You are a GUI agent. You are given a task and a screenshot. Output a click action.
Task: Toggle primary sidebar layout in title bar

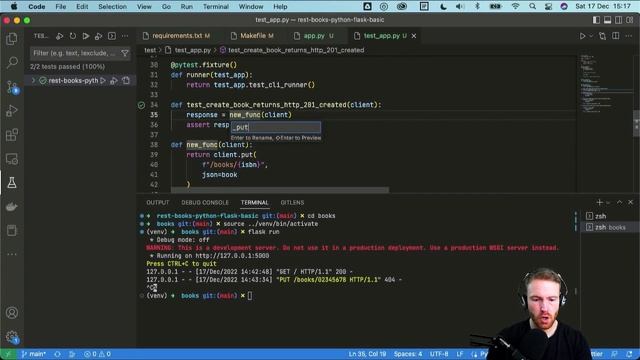[x=596, y=20]
